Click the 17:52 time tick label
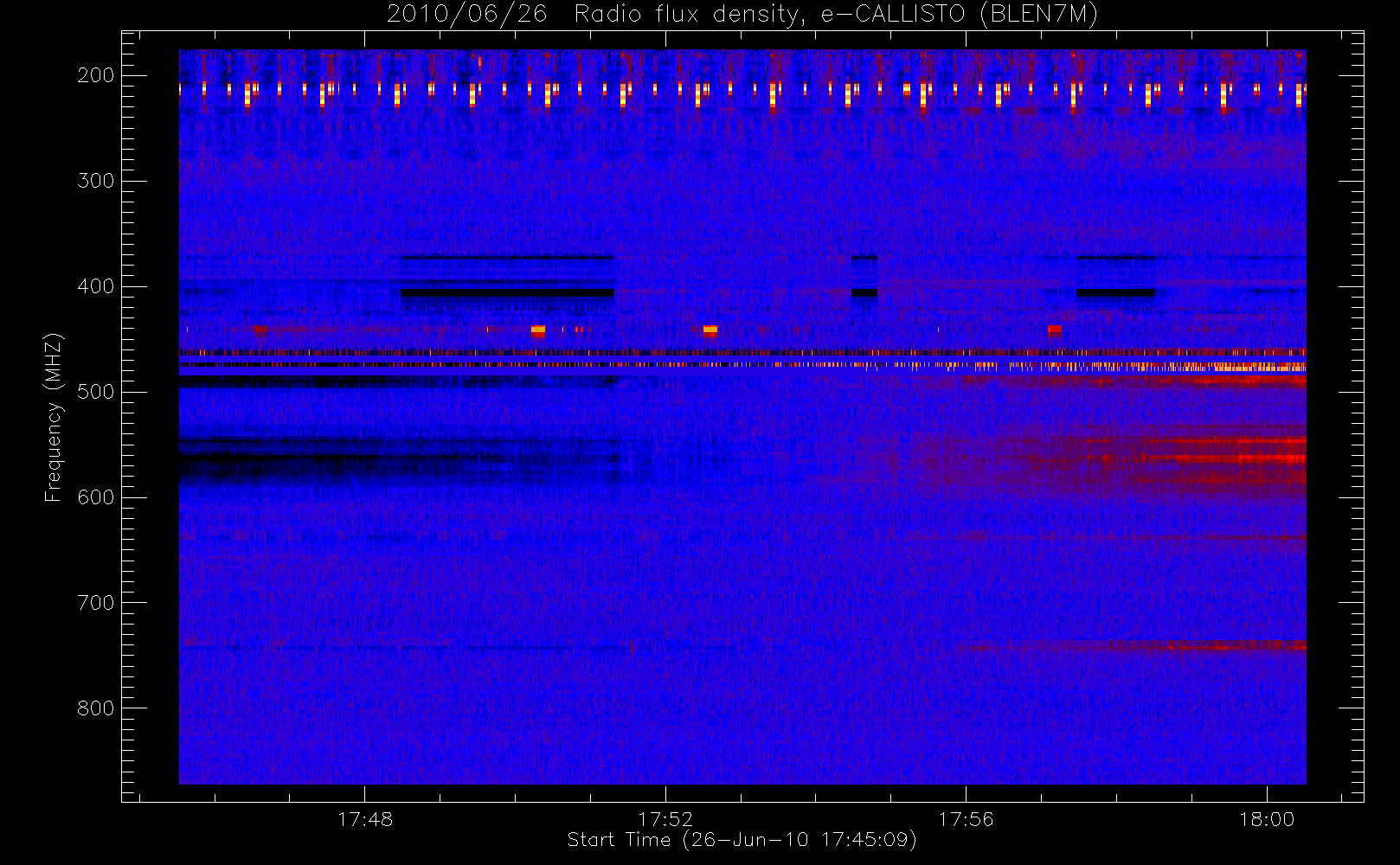 [x=665, y=819]
